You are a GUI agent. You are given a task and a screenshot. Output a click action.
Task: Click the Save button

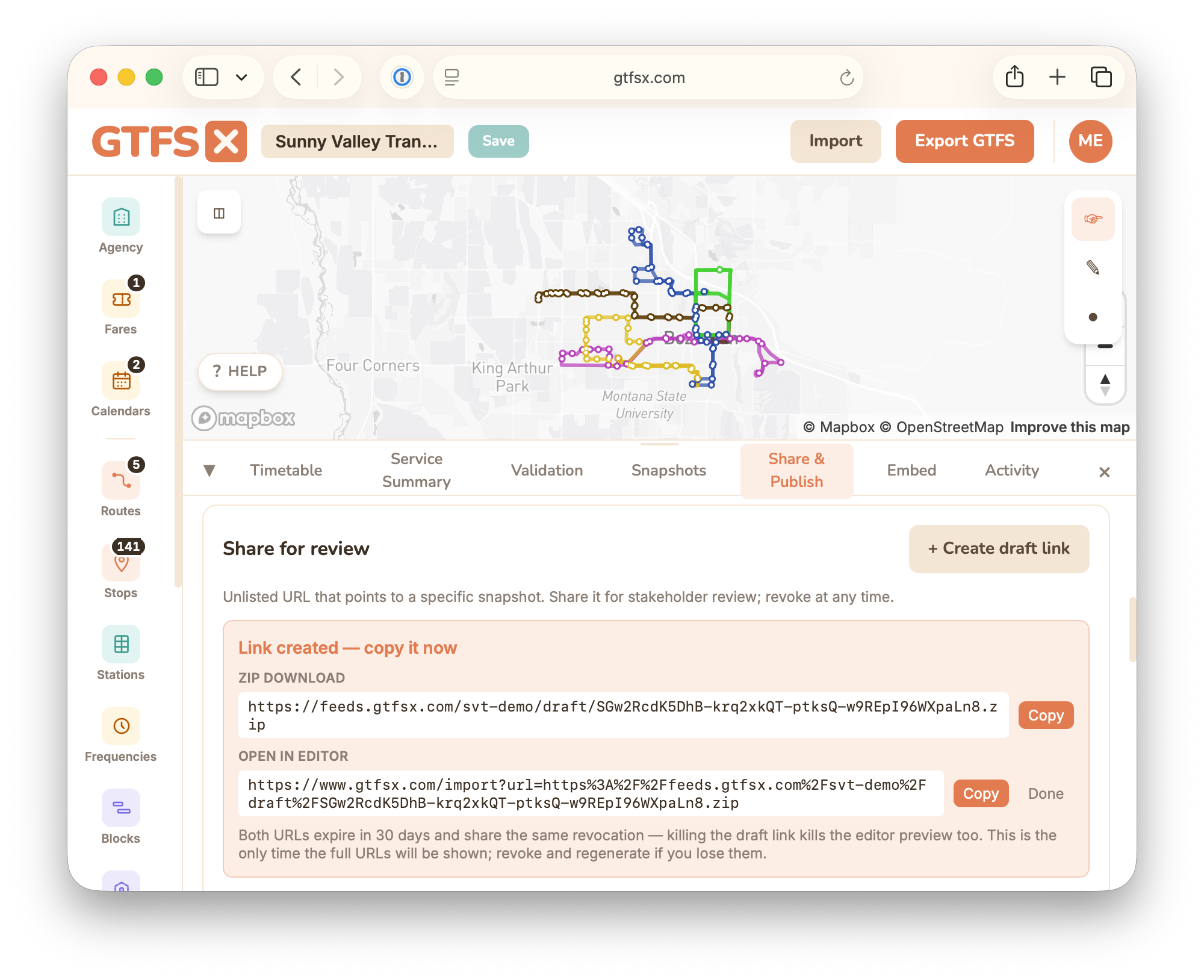tap(498, 141)
